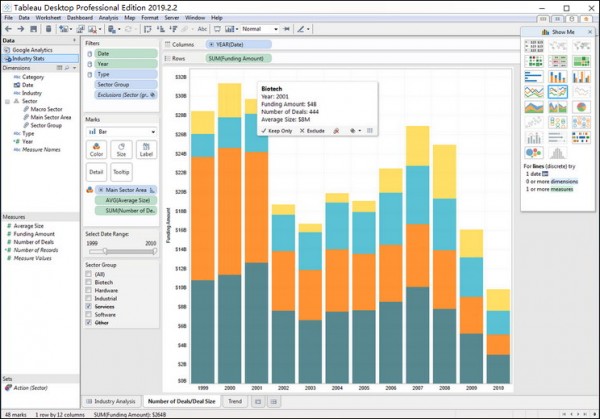
Task: Select horizontal bars chart in Show Me
Action: pyautogui.click(x=534, y=77)
